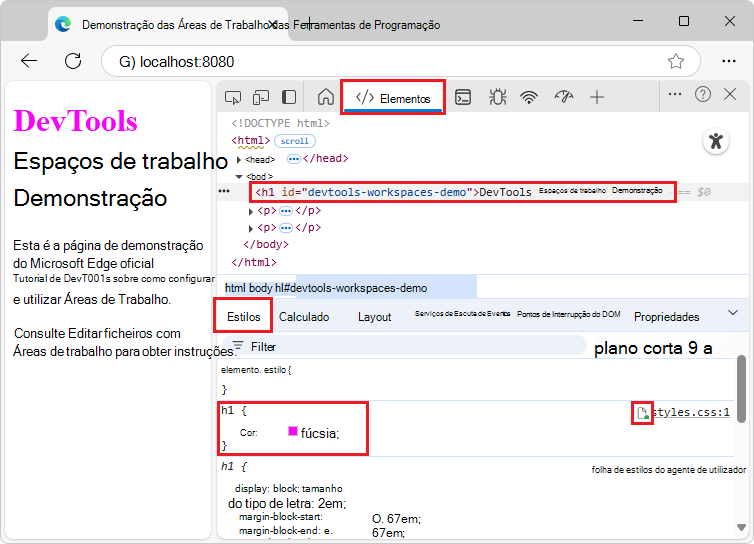Click the scroll badge next to html
Viewport: 754px width, 544px height.
[295, 141]
